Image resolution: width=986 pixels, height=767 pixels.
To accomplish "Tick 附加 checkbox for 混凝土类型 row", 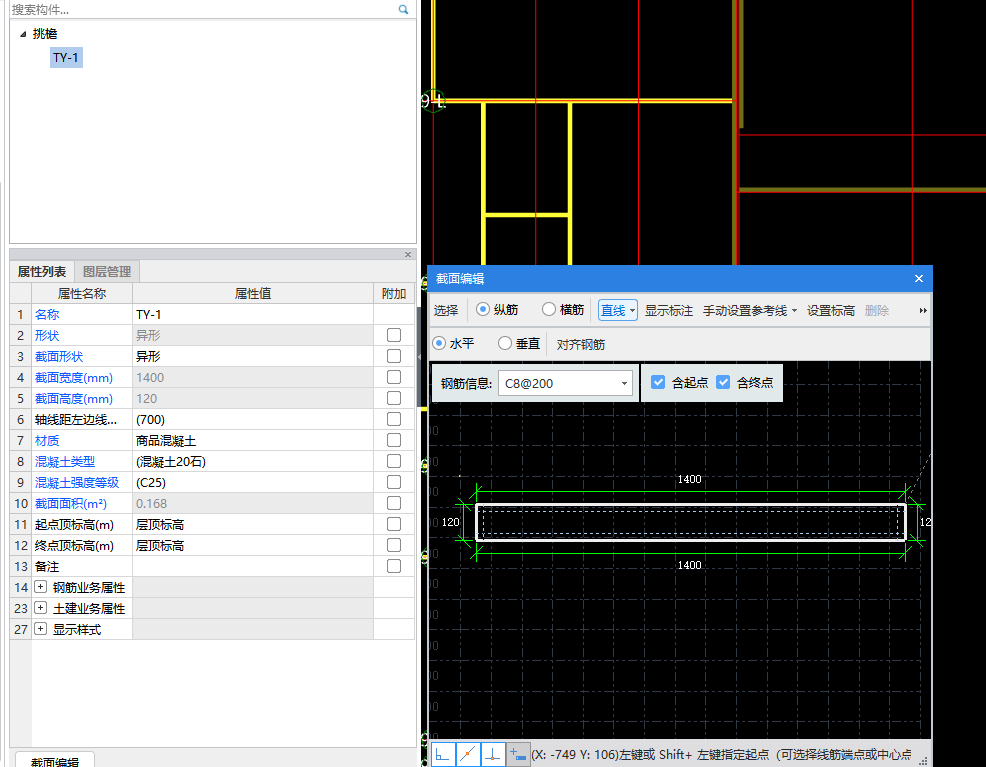I will (x=394, y=461).
